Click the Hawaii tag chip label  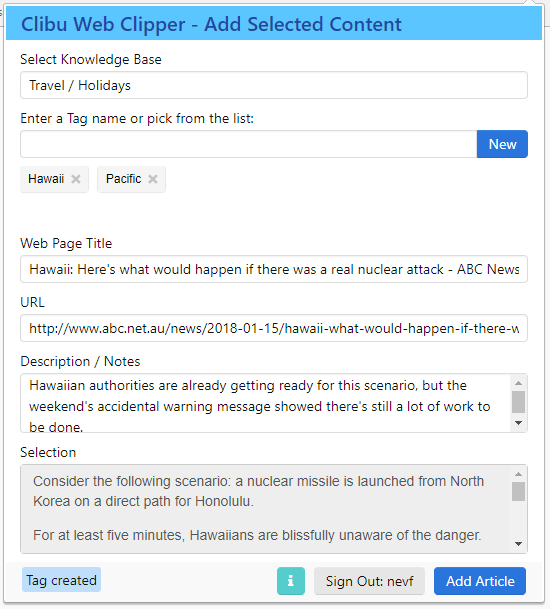coord(46,179)
